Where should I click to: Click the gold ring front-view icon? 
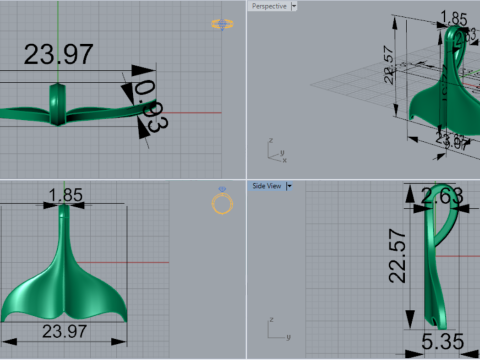[222, 201]
